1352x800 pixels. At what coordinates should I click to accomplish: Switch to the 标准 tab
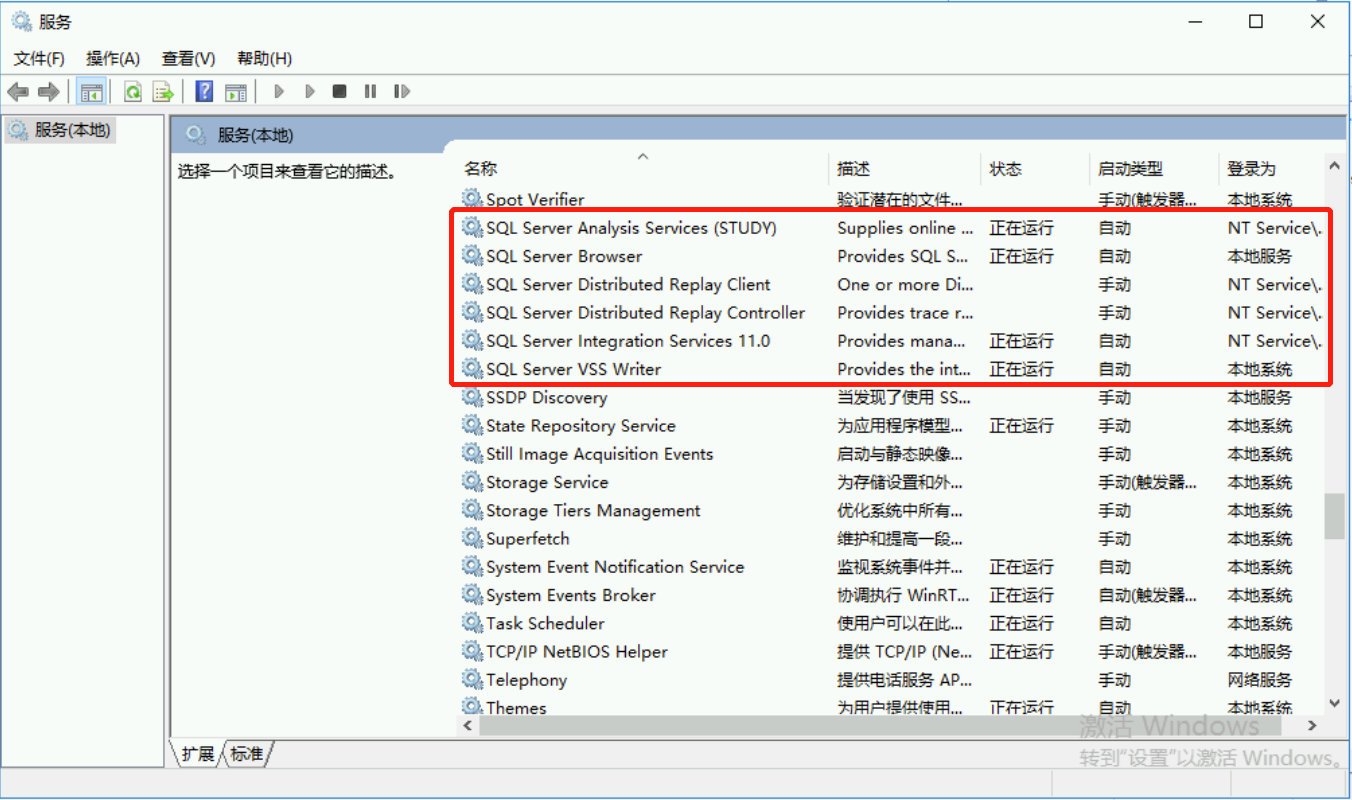coord(248,754)
